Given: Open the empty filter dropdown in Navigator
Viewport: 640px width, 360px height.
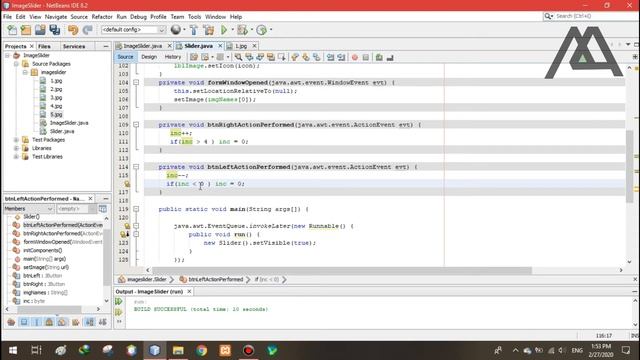Looking at the screenshot, I should click(x=76, y=209).
